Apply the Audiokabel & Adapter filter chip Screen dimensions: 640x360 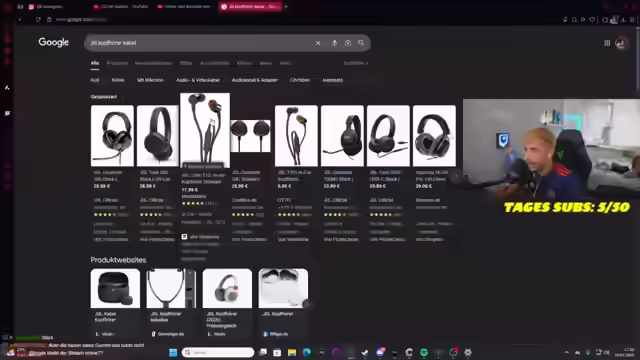pos(255,80)
